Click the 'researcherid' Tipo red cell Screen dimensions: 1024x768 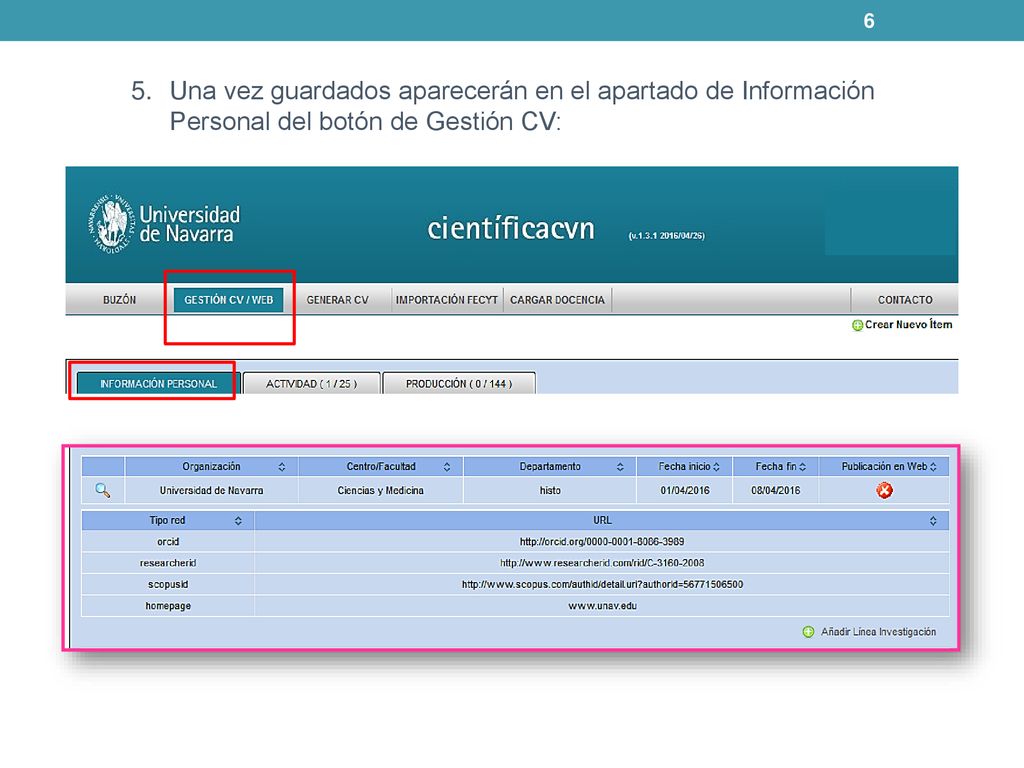168,563
